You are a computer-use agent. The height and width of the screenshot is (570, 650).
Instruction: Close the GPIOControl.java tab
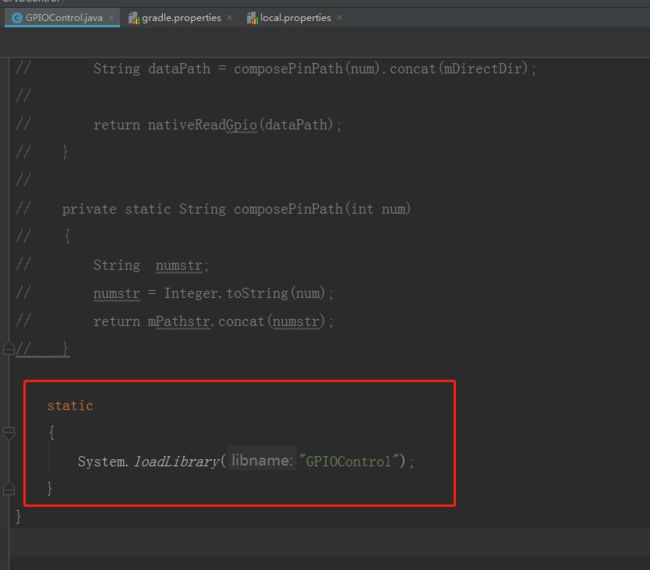tap(111, 18)
